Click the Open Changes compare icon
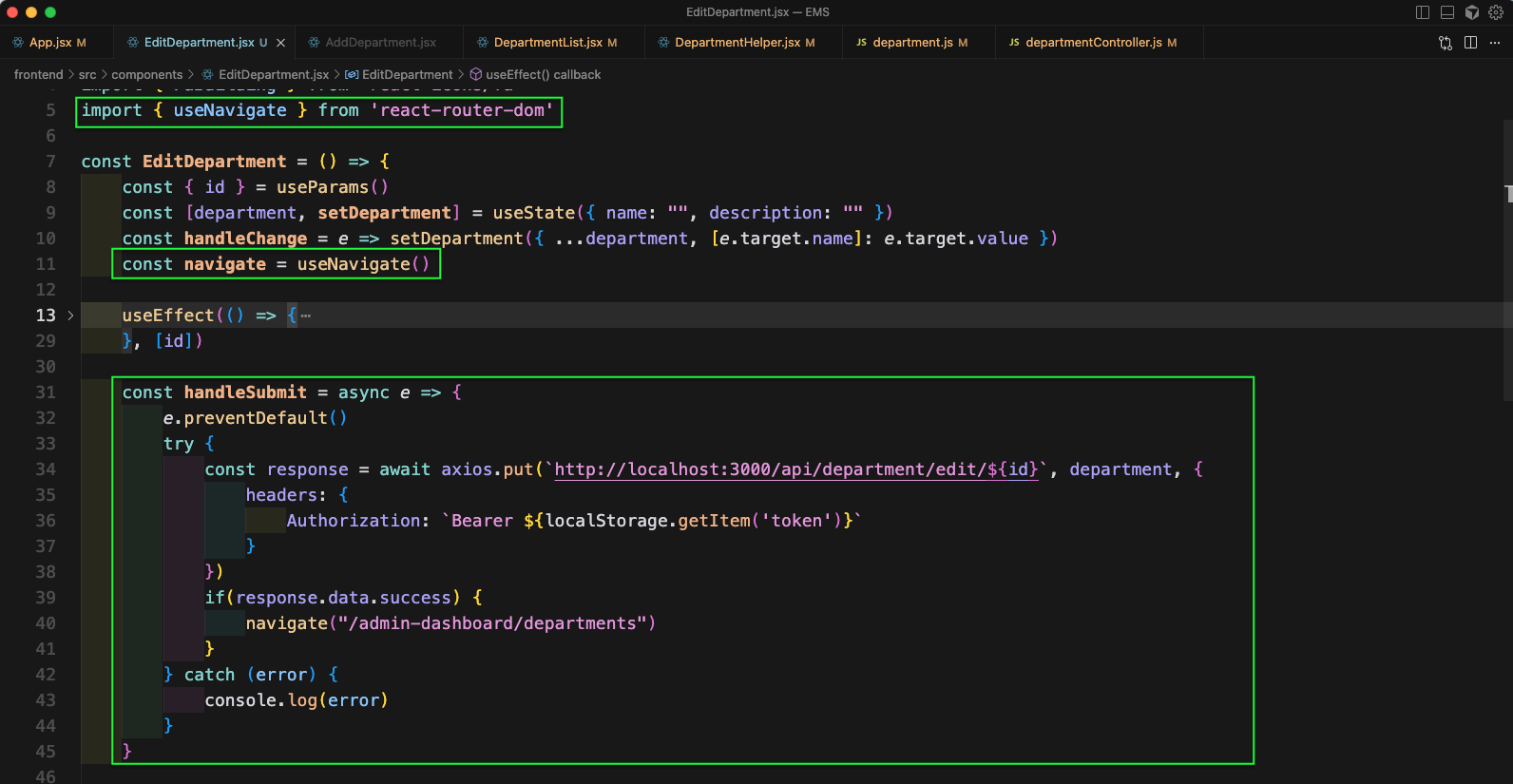Viewport: 1513px width, 784px height. [1446, 43]
